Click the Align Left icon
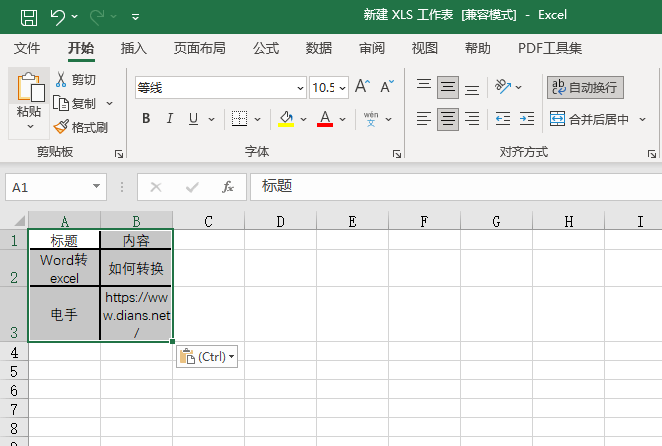Screen dimensions: 662x446 pyautogui.click(x=424, y=119)
